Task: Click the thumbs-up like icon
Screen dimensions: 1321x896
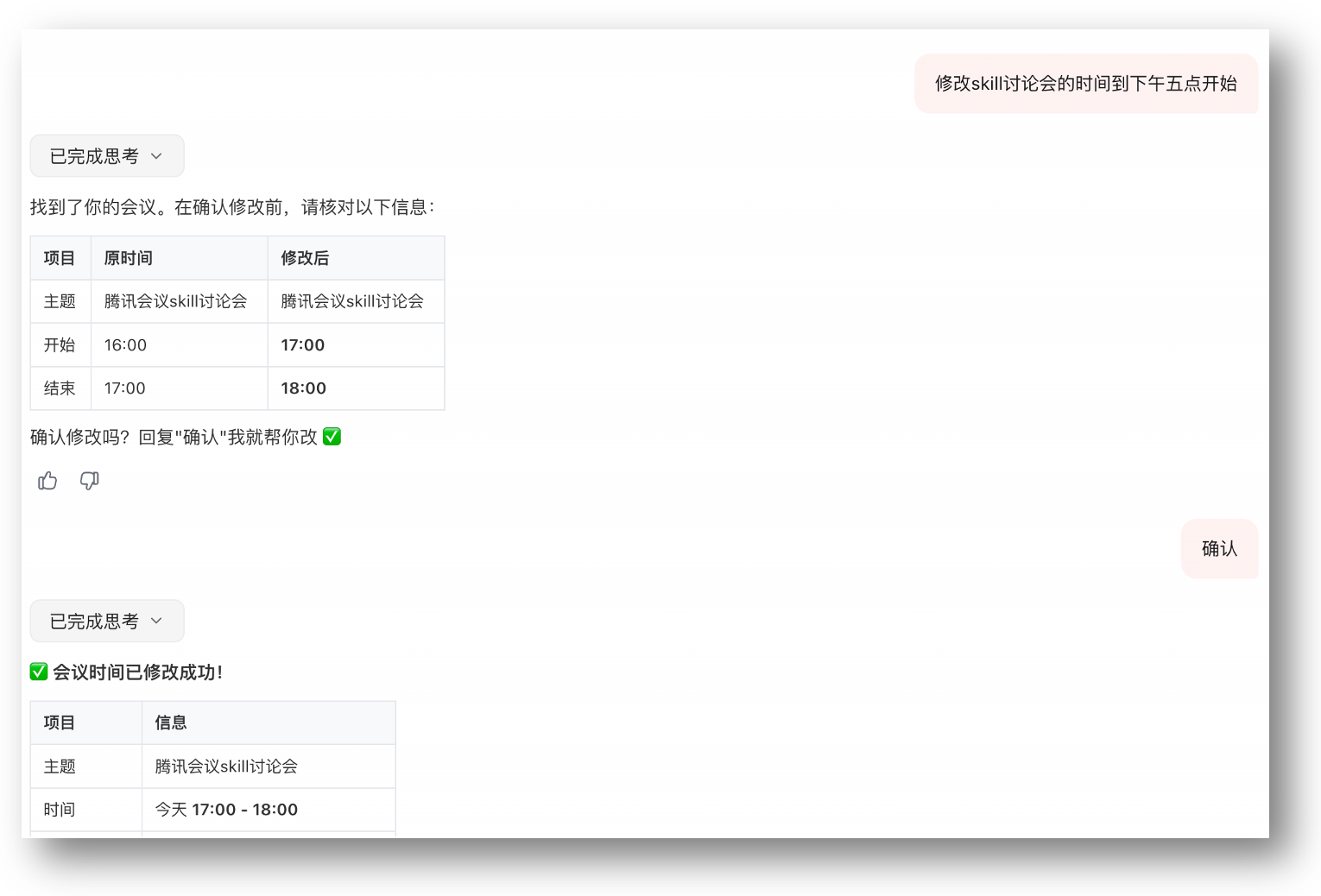Action: [x=47, y=481]
